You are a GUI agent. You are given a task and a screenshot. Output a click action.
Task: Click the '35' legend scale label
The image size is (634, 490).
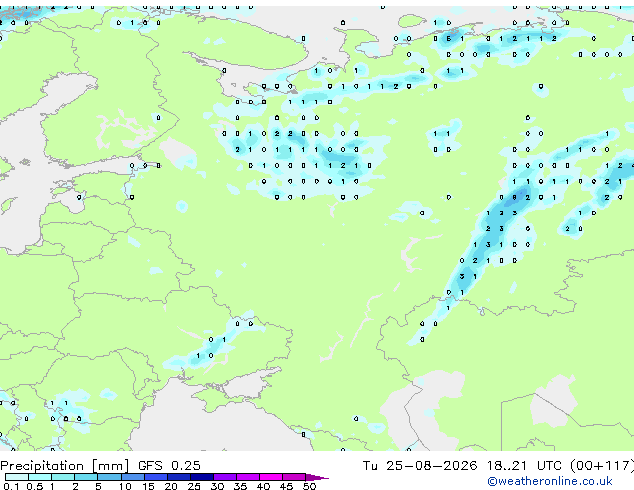240,486
